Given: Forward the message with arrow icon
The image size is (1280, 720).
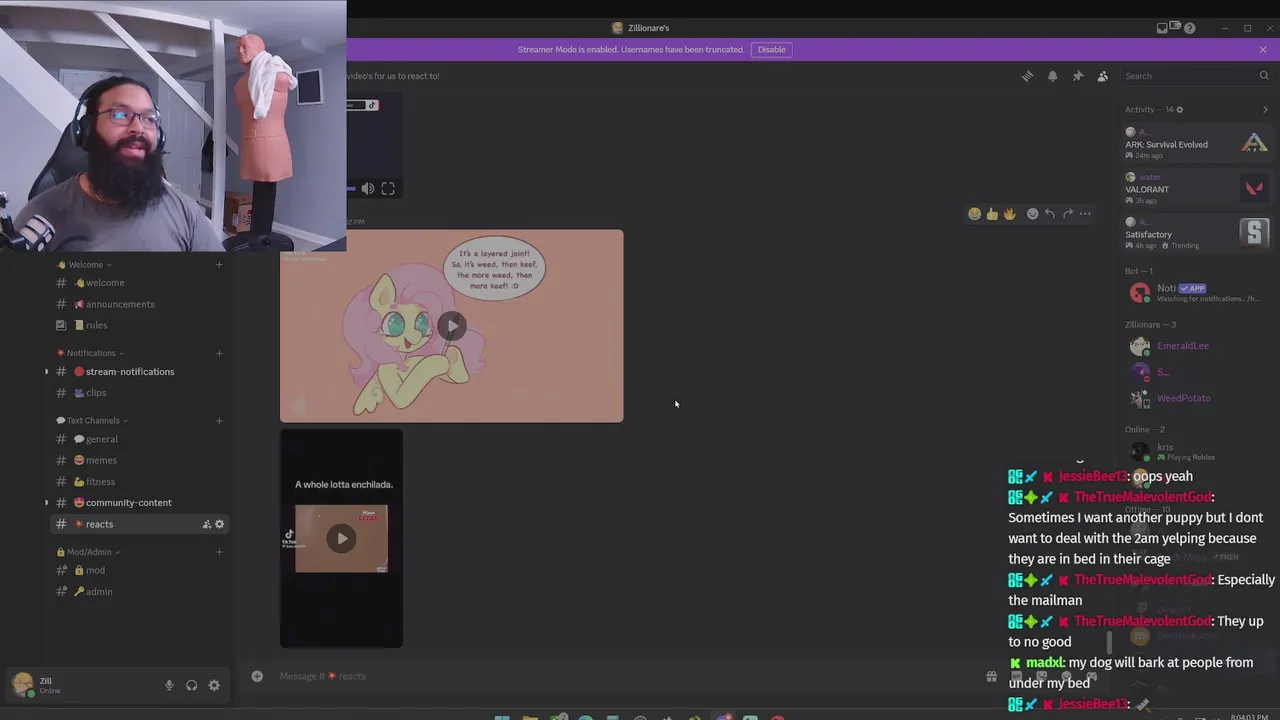Looking at the screenshot, I should coord(1067,213).
